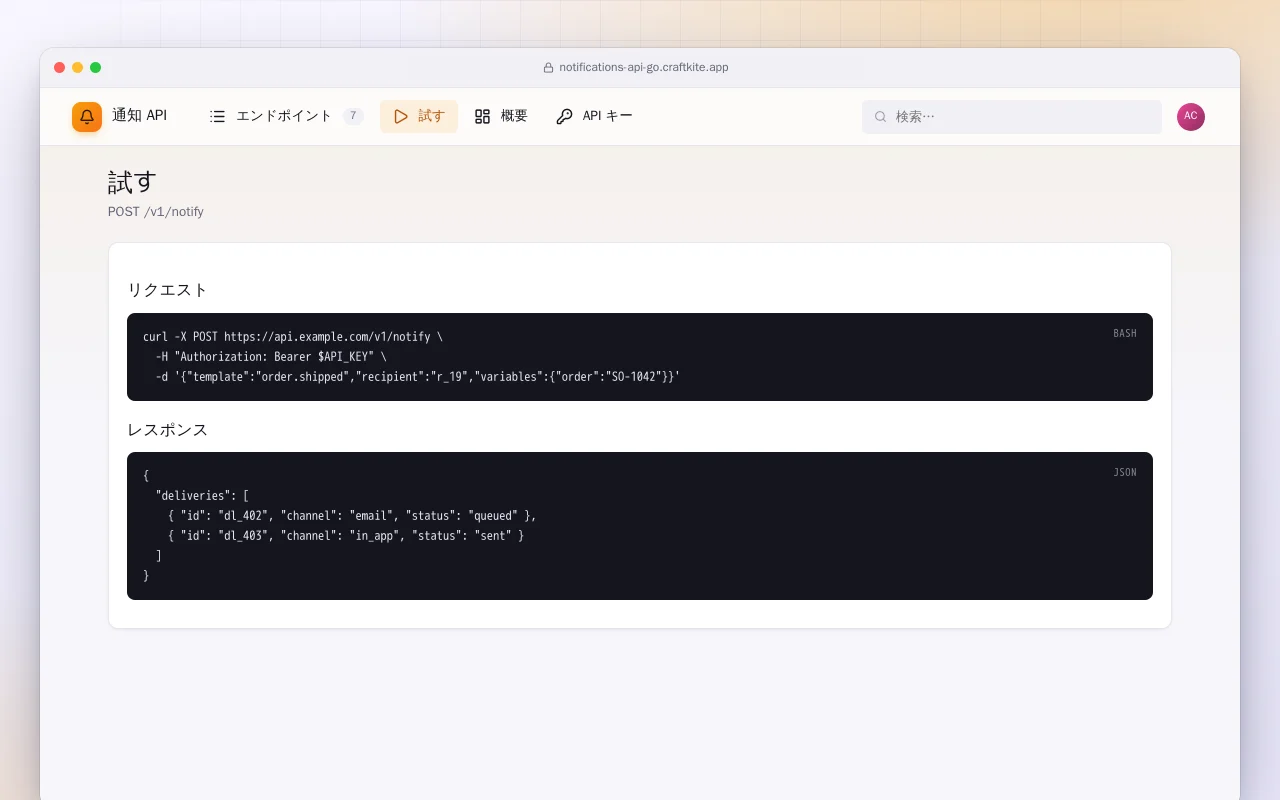
Task: Click the dl_402 email queued line
Action: pos(352,516)
